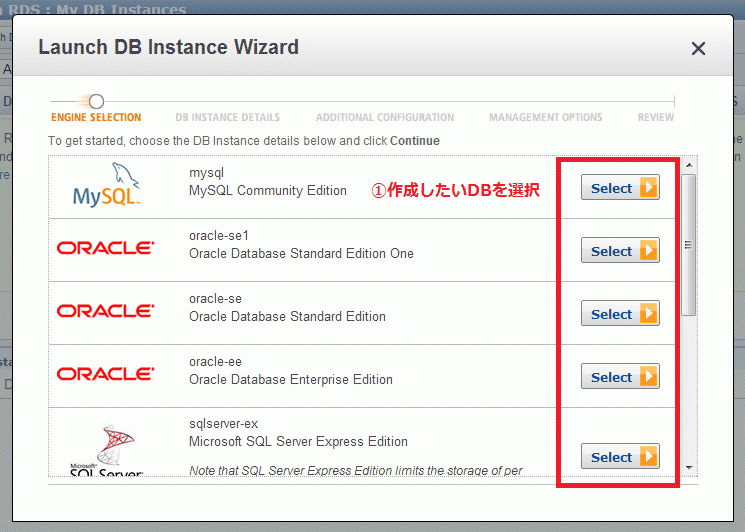
Task: Click the progress circle marker on the wizard step line
Action: pos(96,101)
